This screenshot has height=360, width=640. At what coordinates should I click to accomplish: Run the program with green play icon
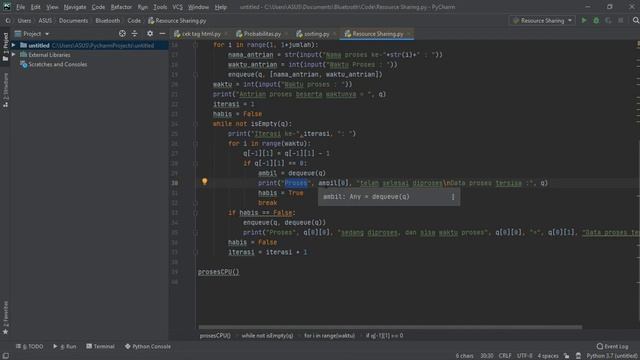pos(584,20)
